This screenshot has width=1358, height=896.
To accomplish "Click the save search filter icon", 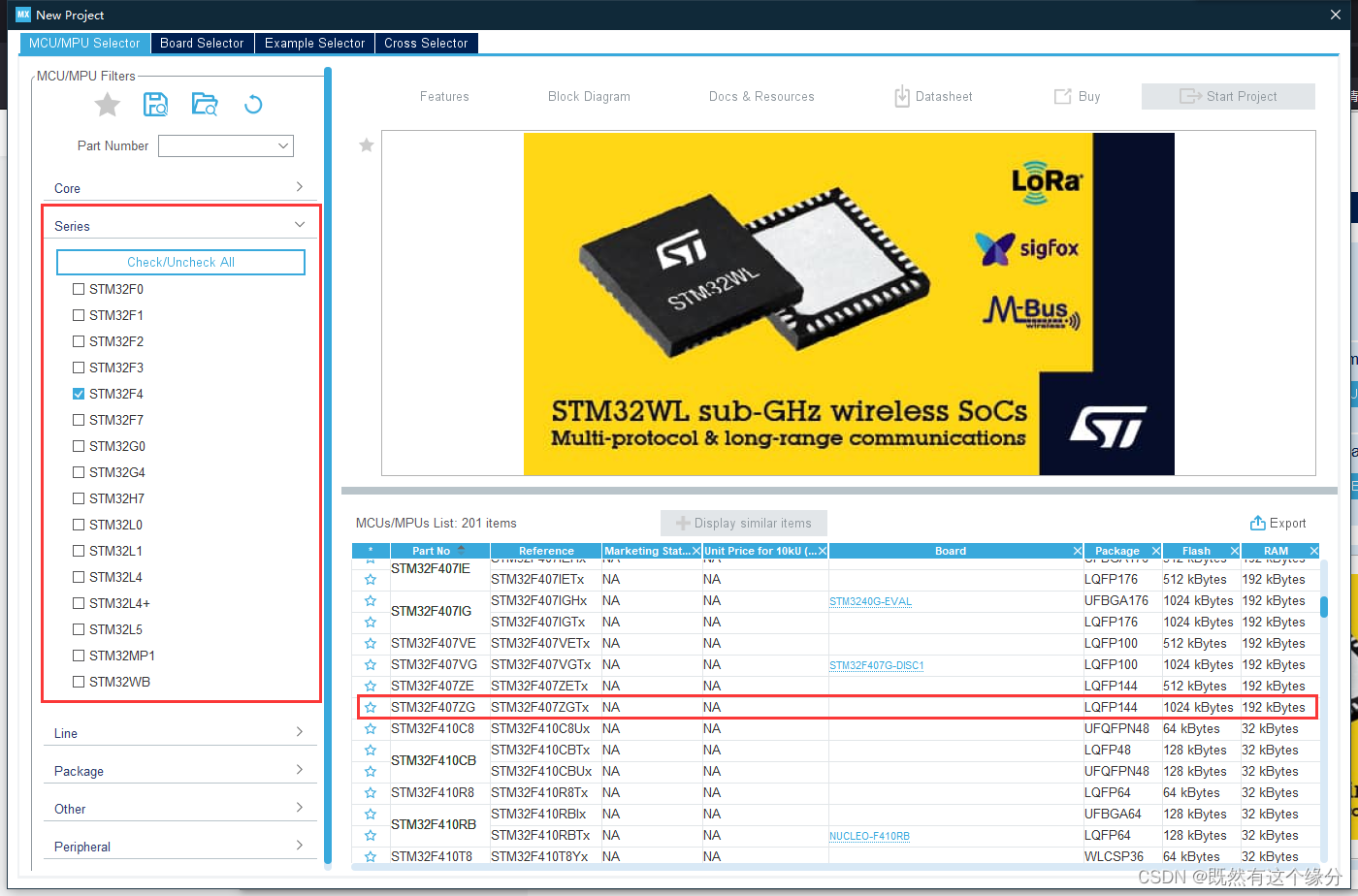I will (x=155, y=104).
